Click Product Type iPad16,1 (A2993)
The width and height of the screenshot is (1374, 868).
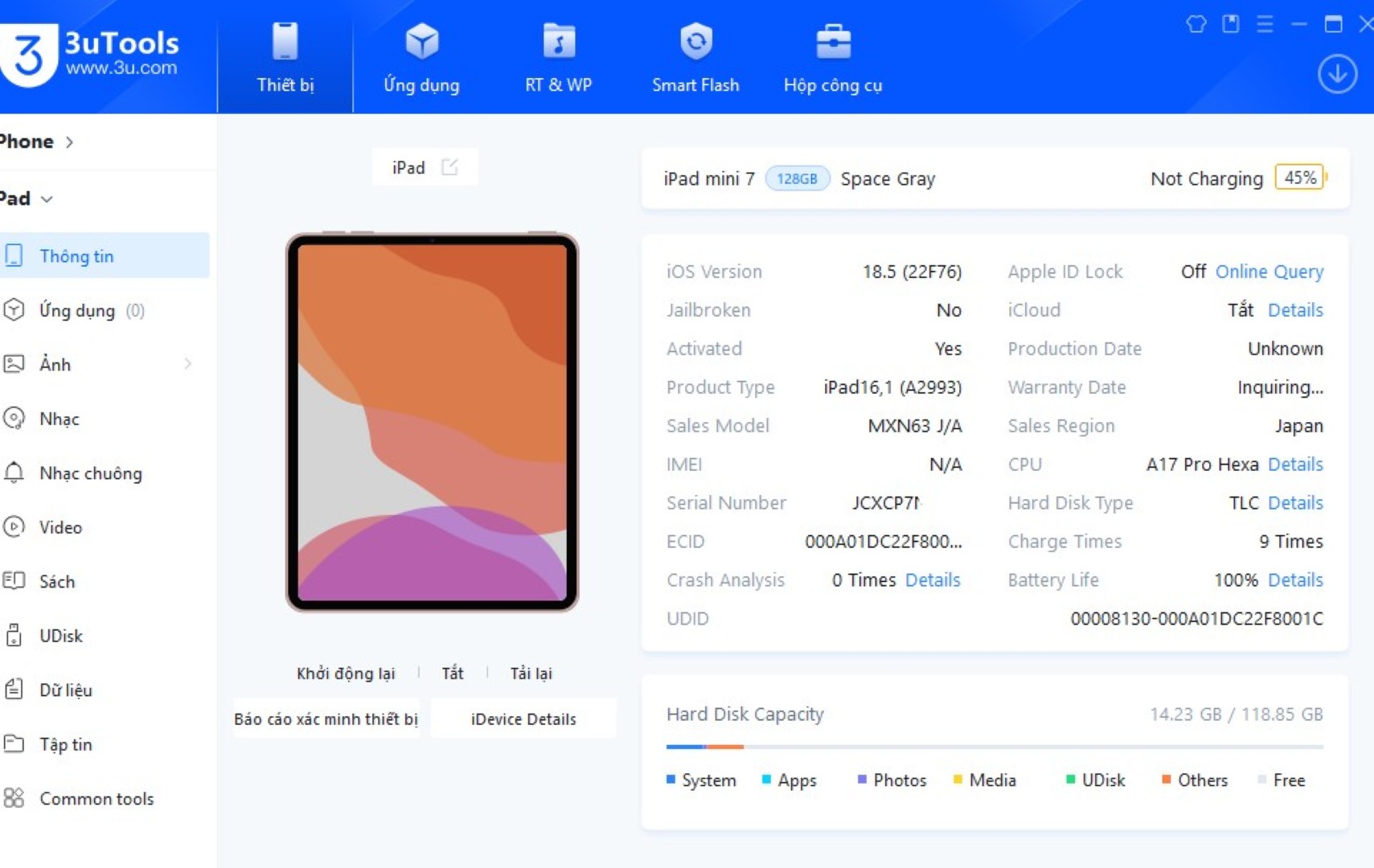point(892,387)
